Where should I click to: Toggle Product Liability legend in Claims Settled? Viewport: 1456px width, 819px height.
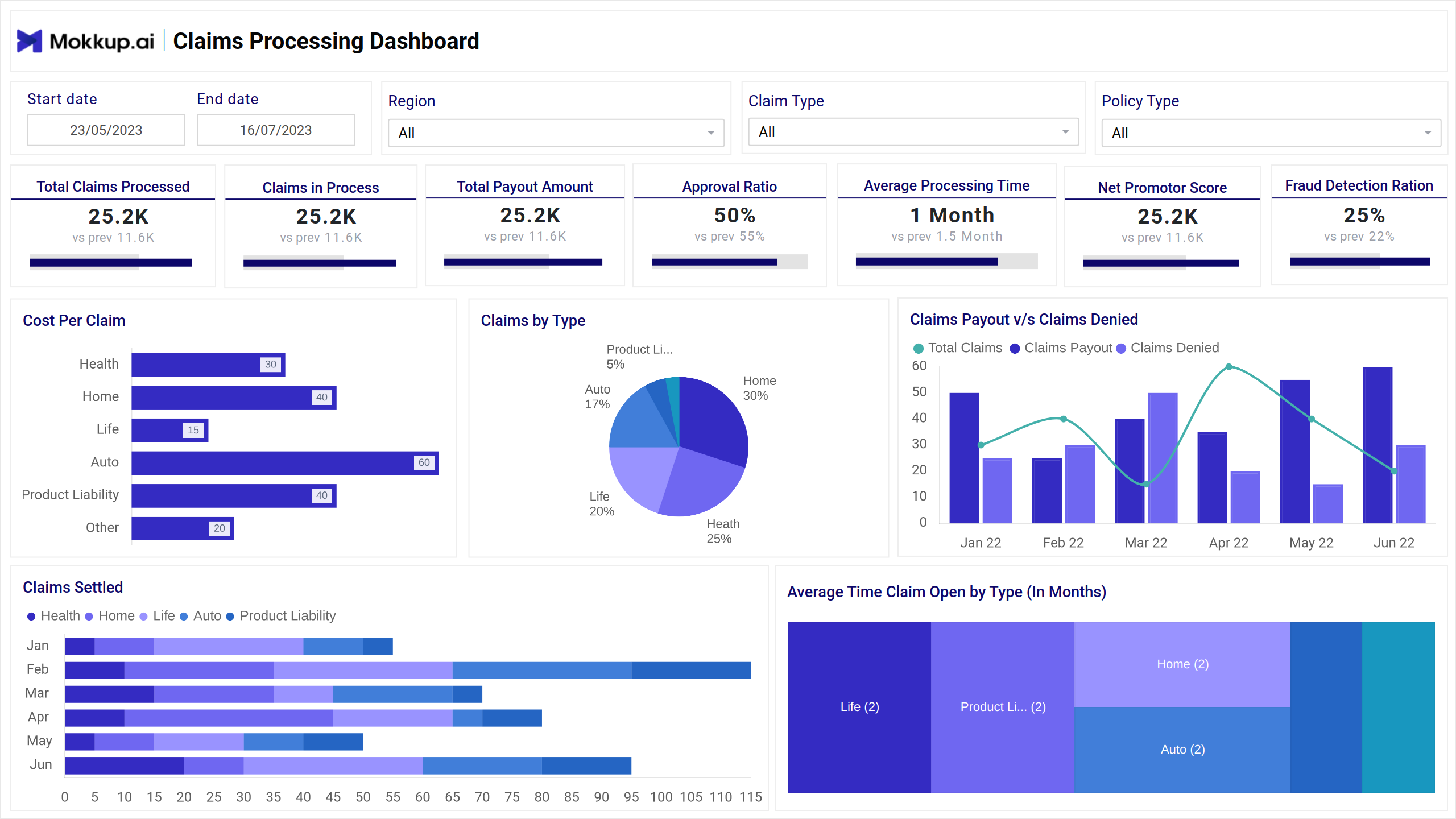point(230,617)
